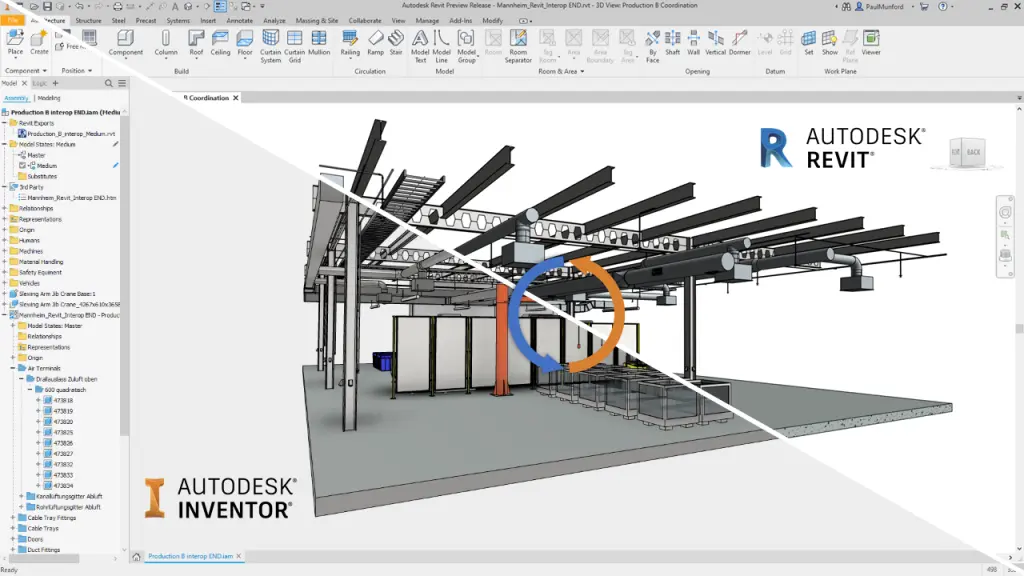Click the Place button in Component panel
The height and width of the screenshot is (576, 1024).
coord(15,46)
